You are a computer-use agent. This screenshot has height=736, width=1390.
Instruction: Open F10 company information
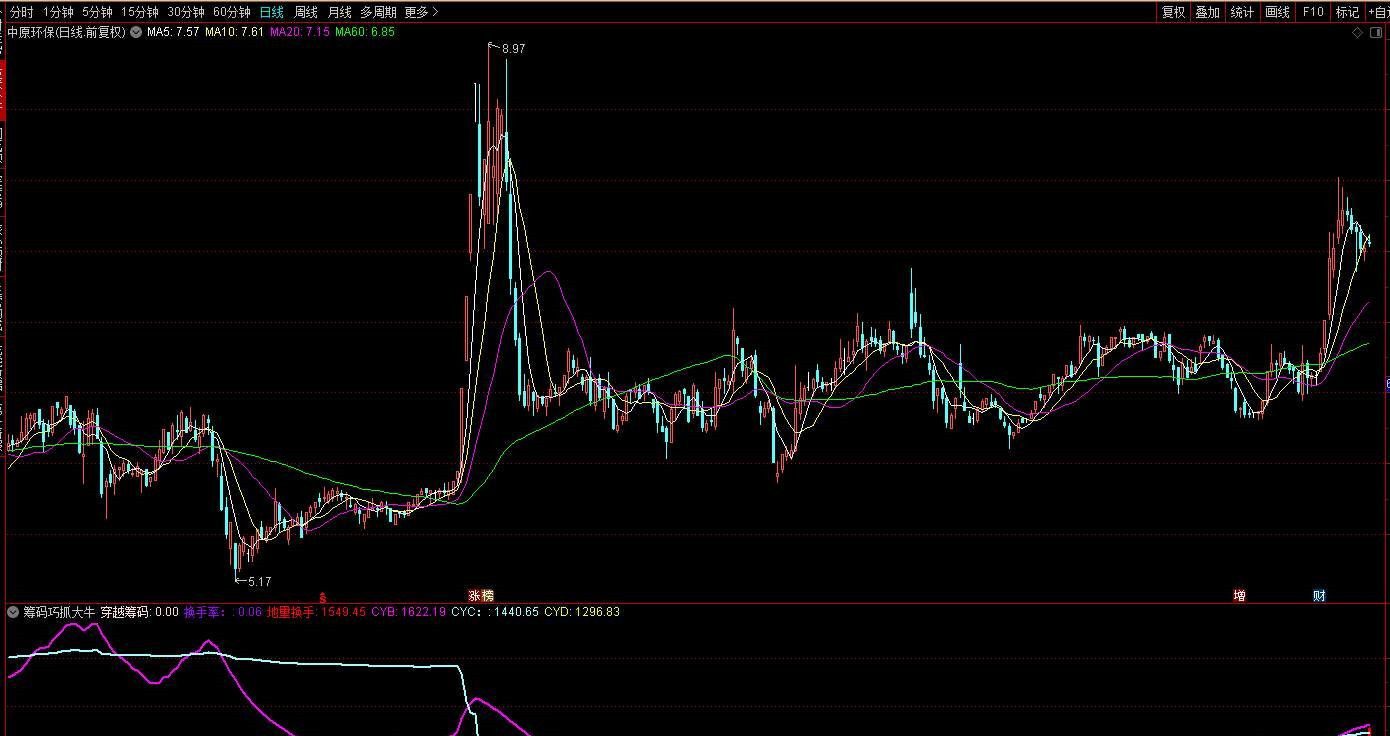click(1313, 12)
